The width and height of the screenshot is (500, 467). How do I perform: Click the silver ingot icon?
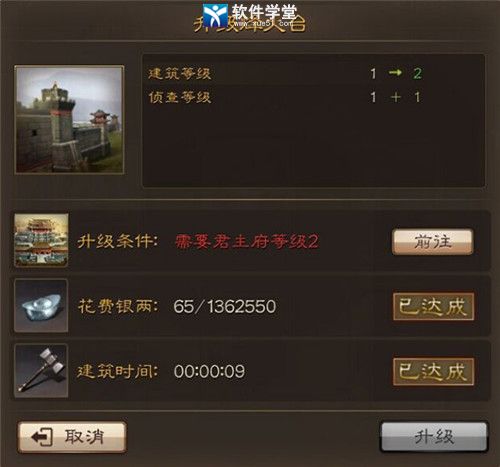tap(41, 305)
